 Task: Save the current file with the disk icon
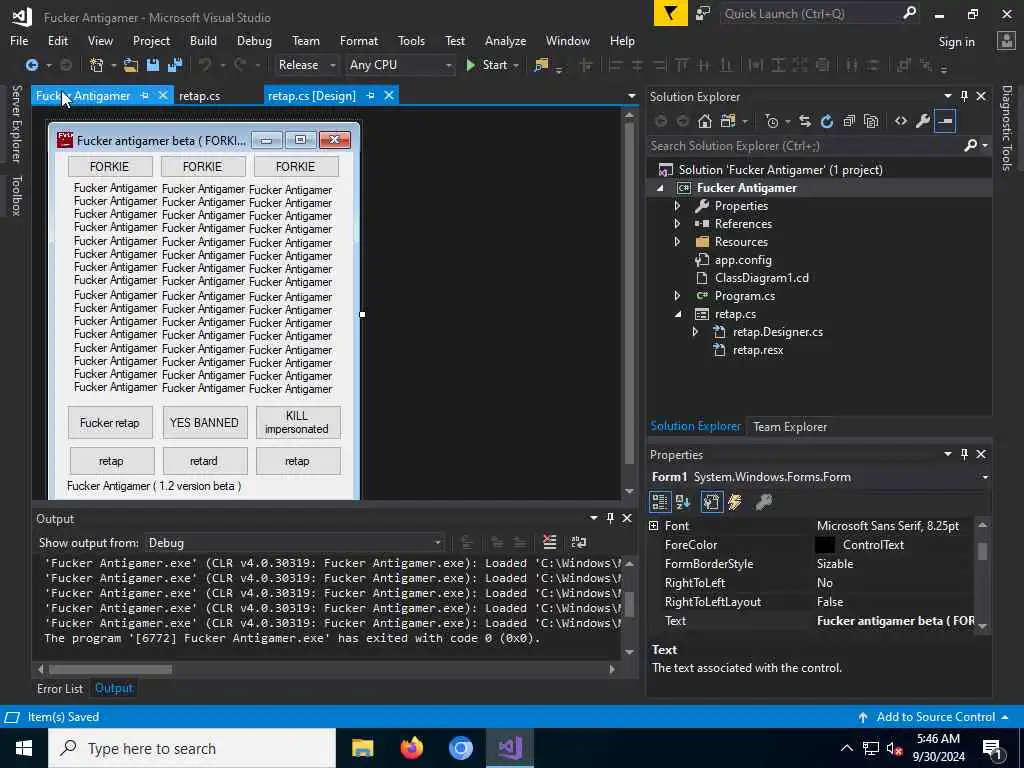pos(153,65)
